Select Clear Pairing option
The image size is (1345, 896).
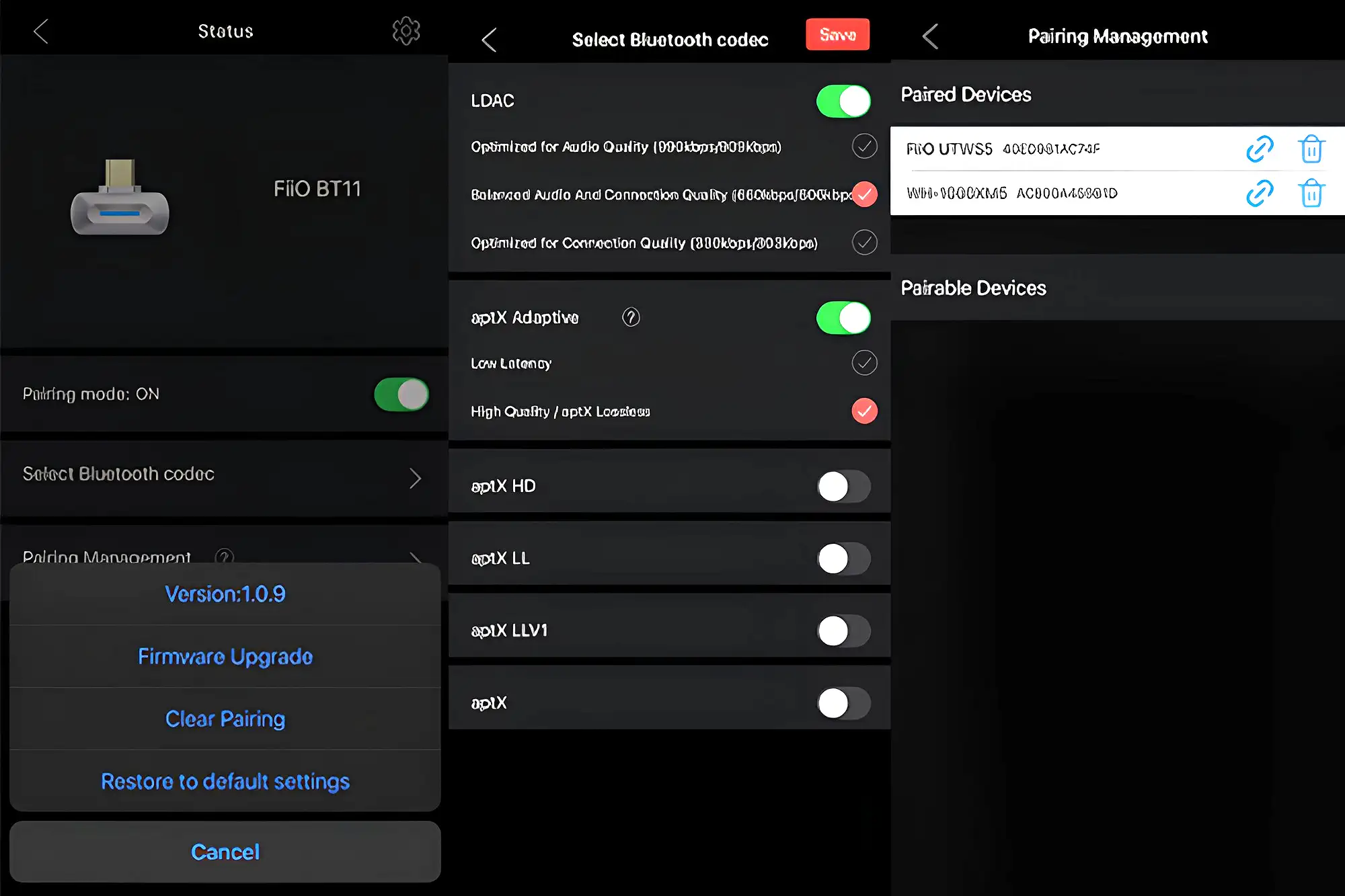225,719
